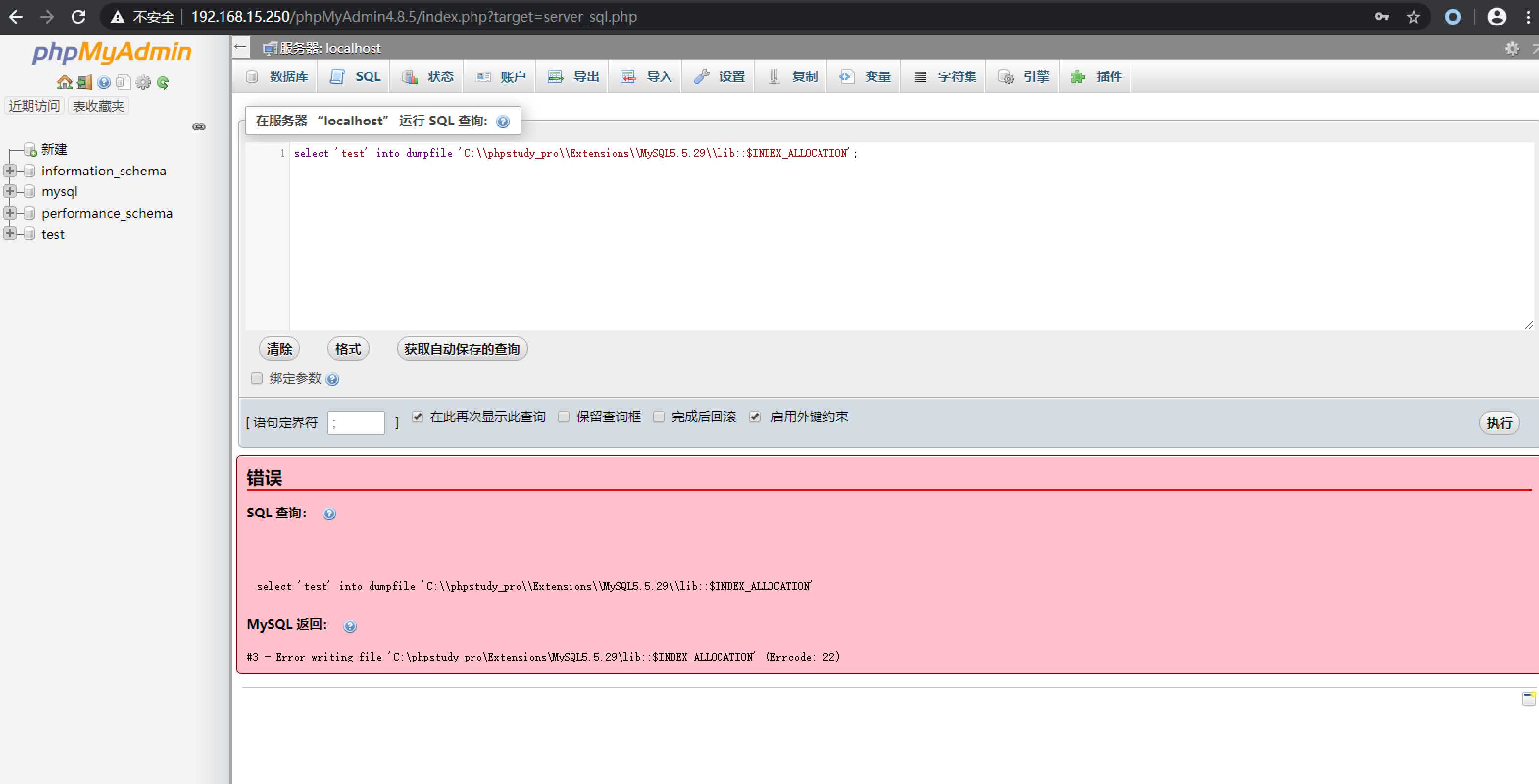The image size is (1539, 784).
Task: Open phpMyAdmin documentation question-mark icon
Action: 104,82
